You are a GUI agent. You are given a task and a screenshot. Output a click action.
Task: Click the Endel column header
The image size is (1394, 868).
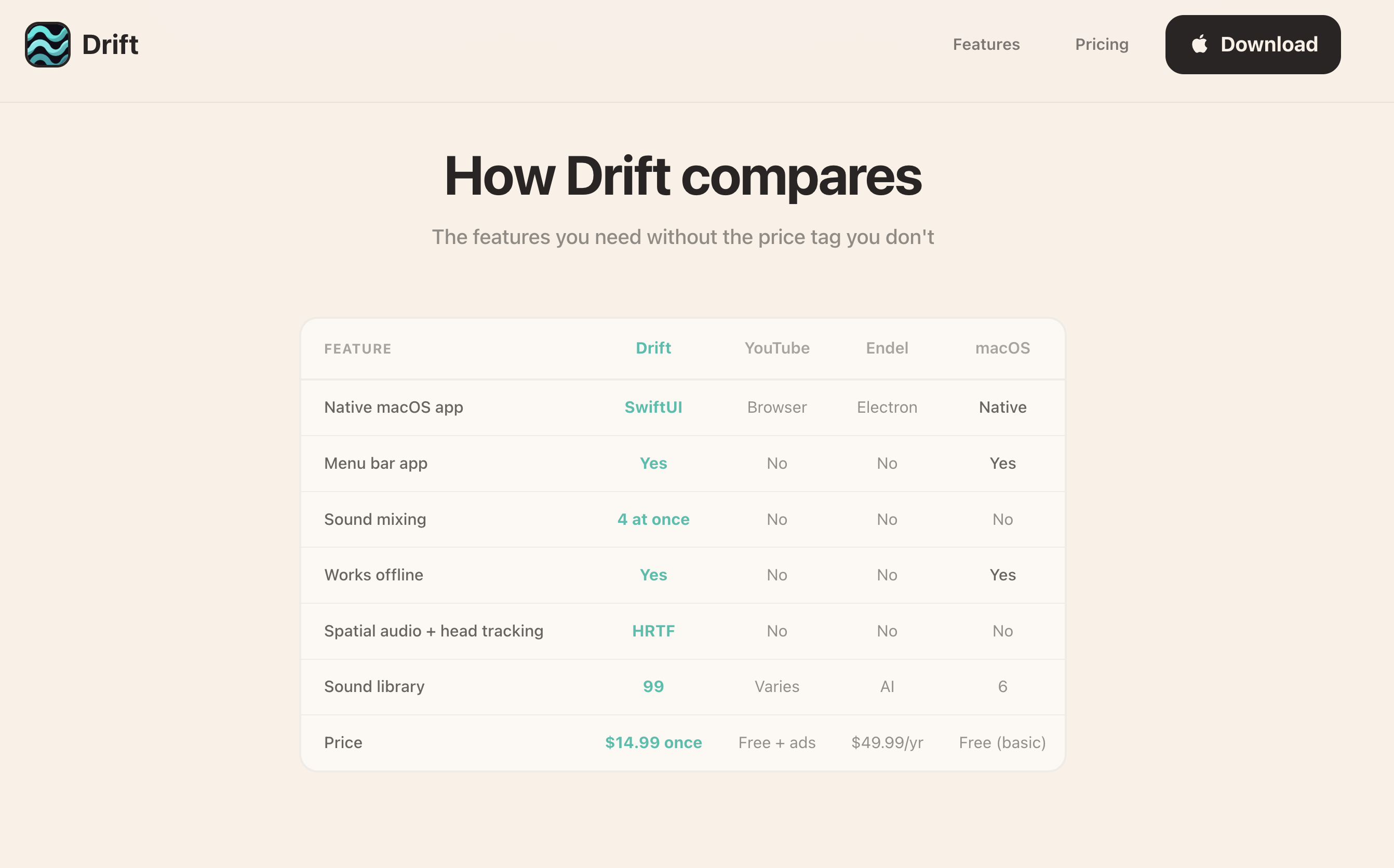886,348
